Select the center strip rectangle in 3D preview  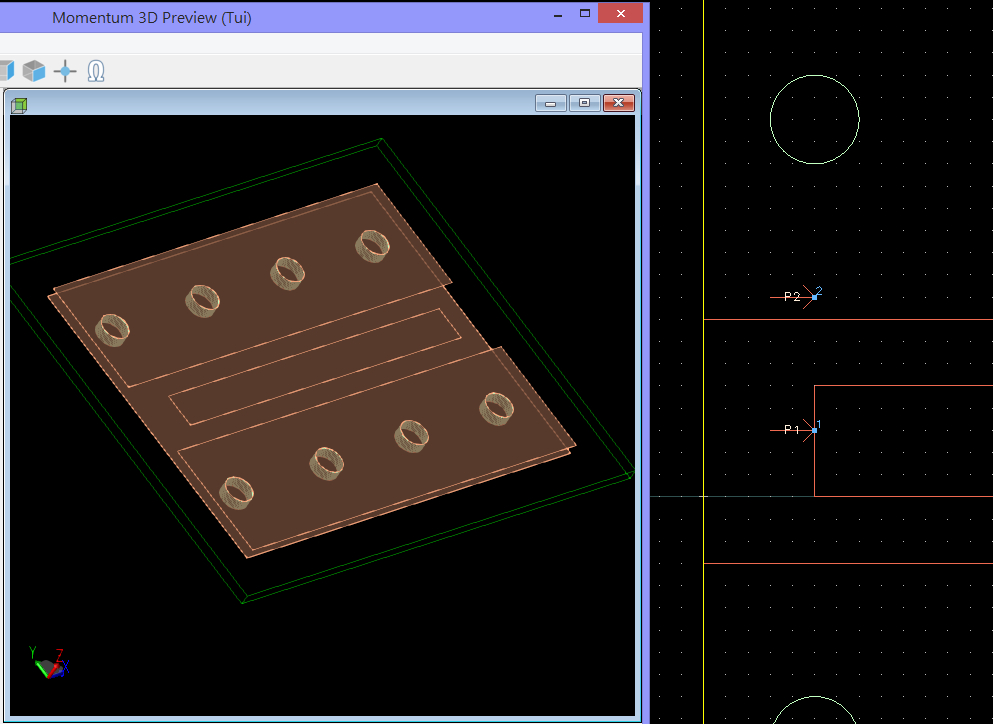click(x=315, y=367)
